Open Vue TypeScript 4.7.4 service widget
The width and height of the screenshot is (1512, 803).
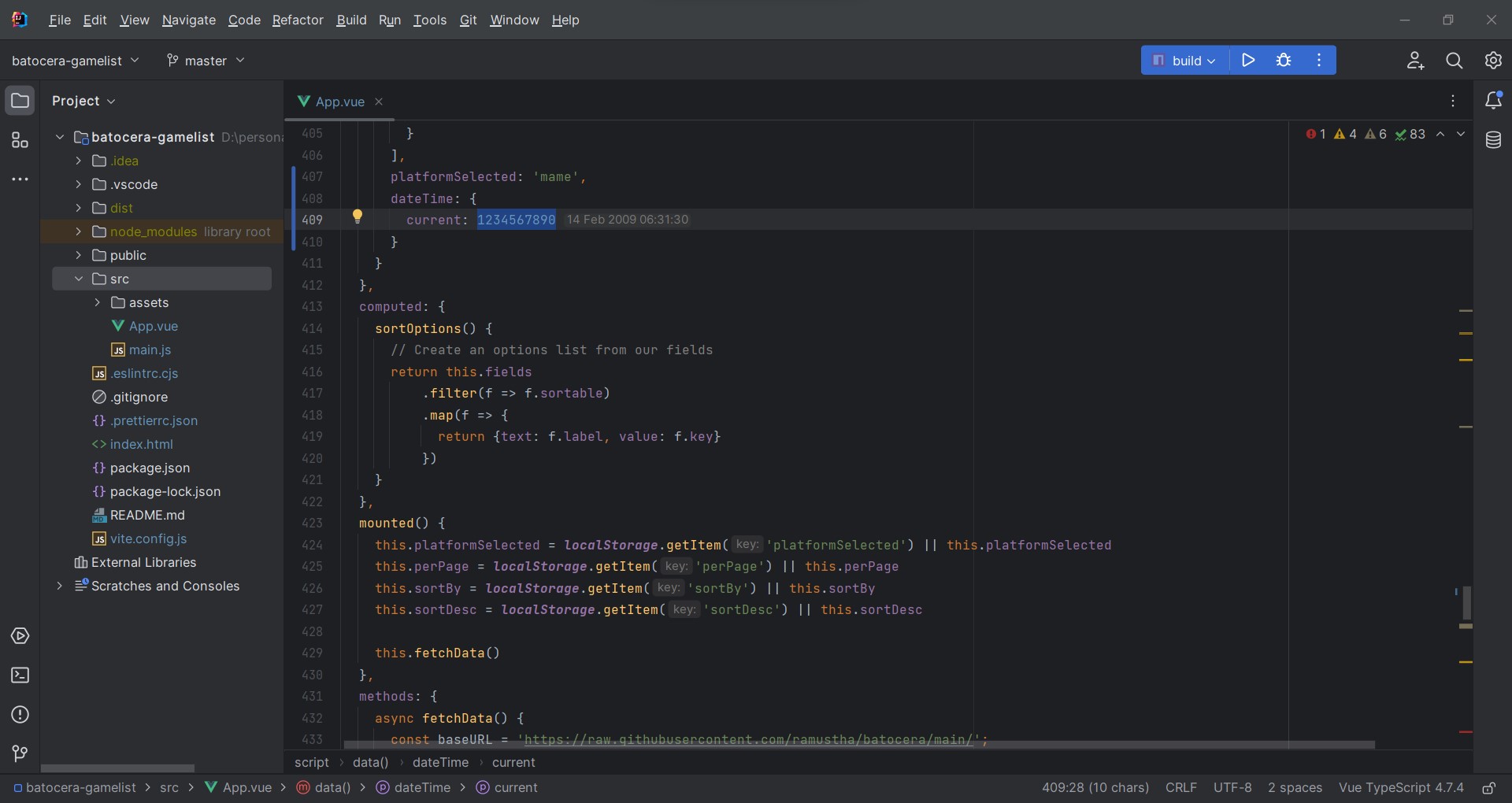click(1401, 787)
